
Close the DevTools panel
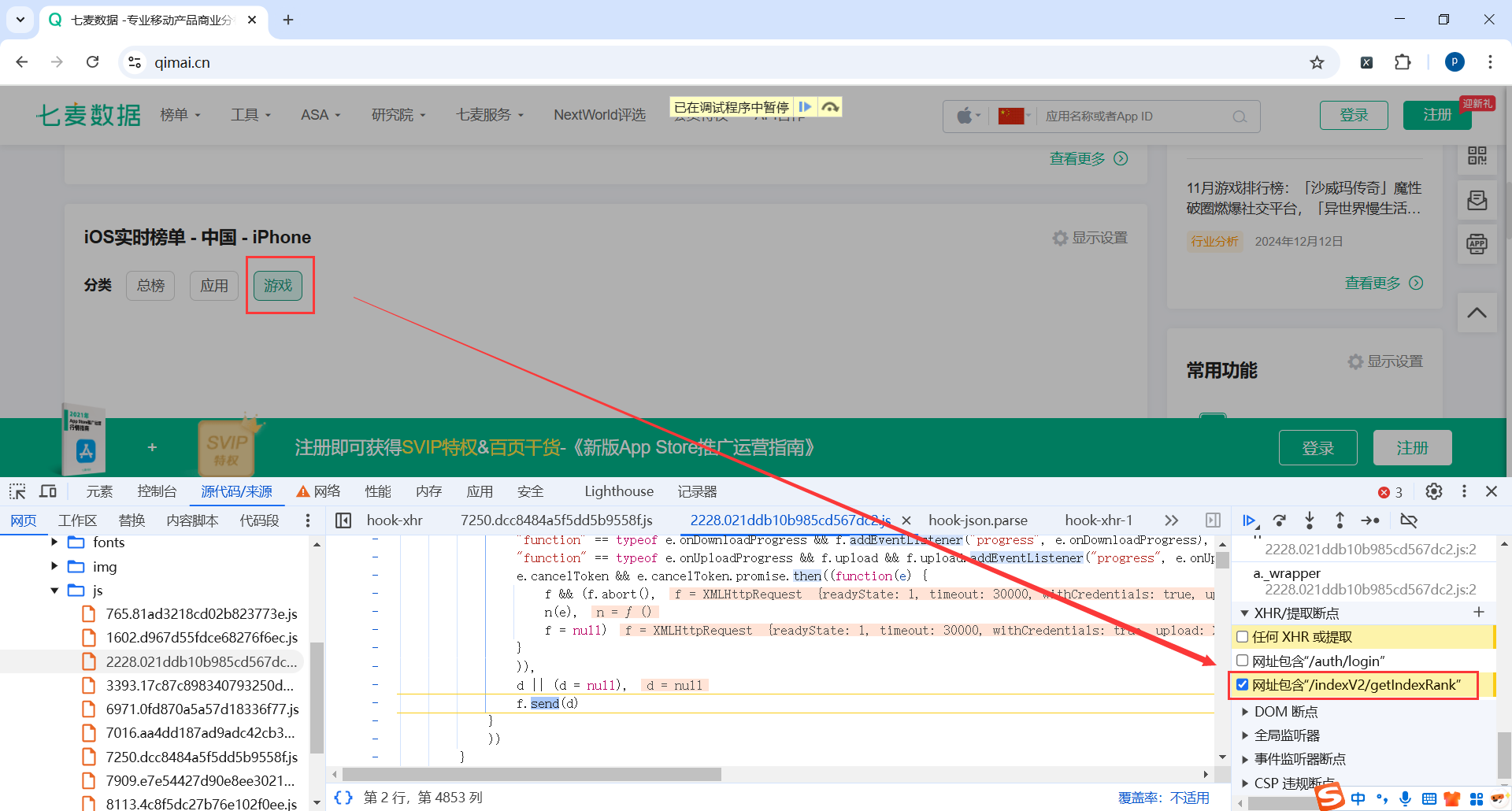[1492, 491]
